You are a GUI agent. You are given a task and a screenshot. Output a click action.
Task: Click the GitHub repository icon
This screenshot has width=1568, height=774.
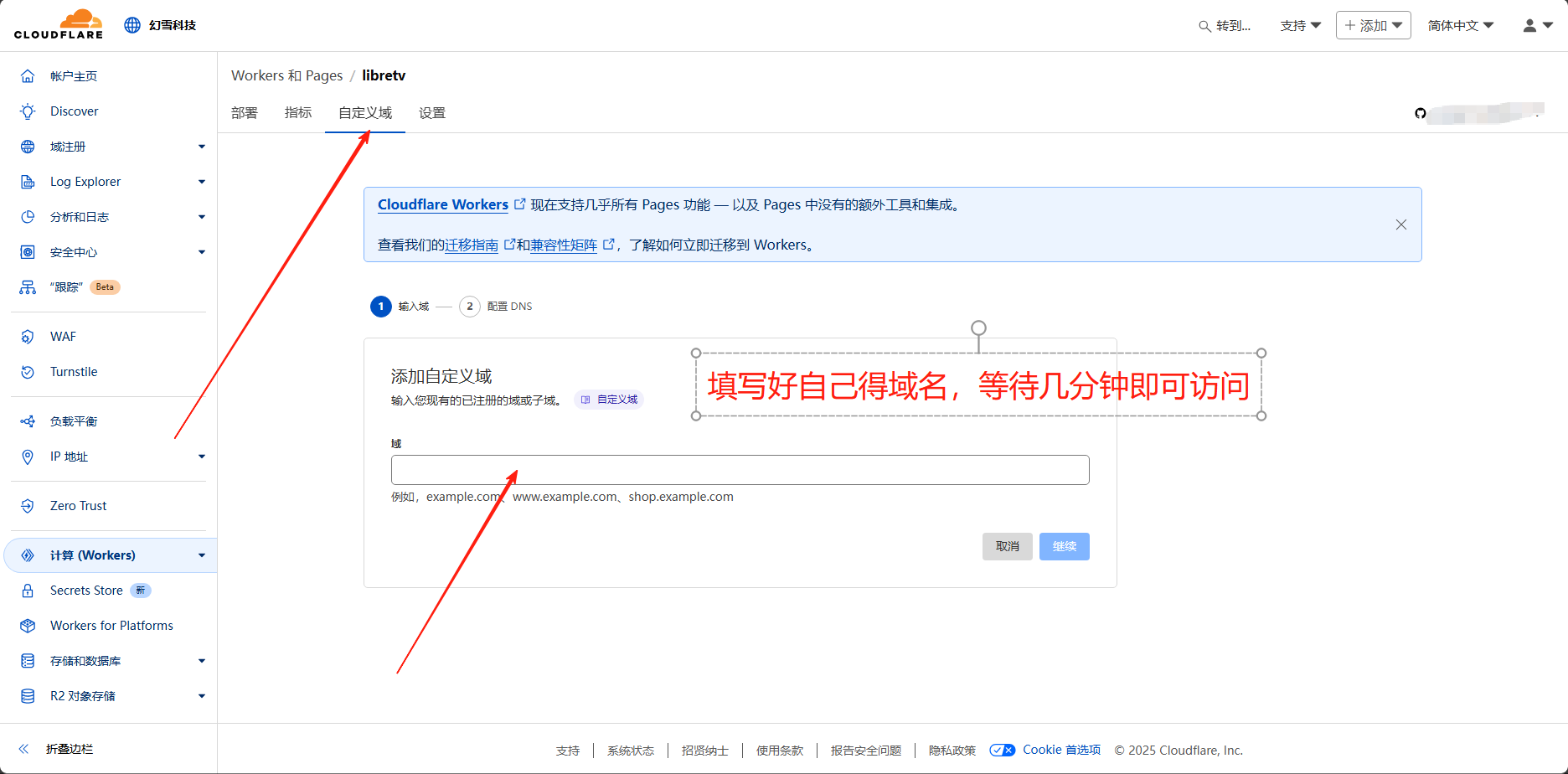click(1420, 113)
